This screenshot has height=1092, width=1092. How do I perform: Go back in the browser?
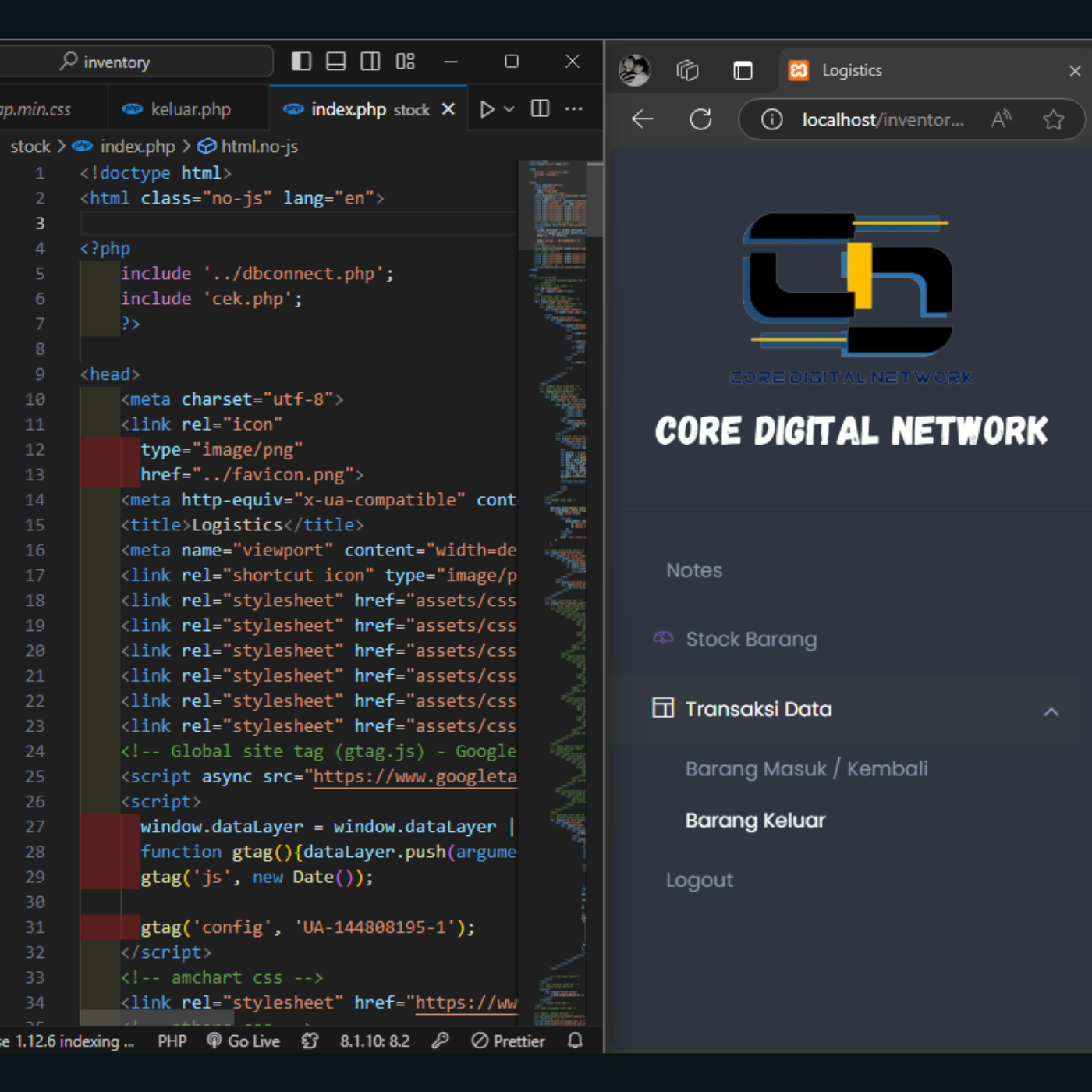coord(643,119)
